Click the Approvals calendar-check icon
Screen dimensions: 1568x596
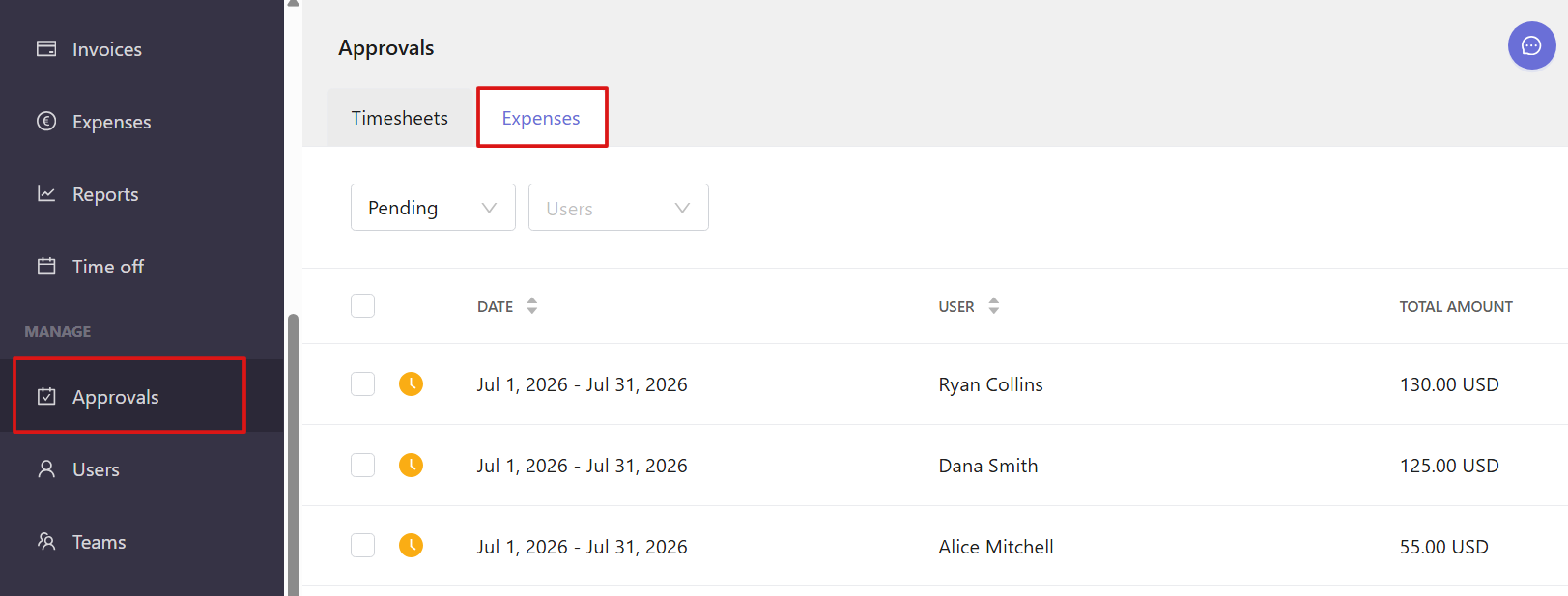46,396
